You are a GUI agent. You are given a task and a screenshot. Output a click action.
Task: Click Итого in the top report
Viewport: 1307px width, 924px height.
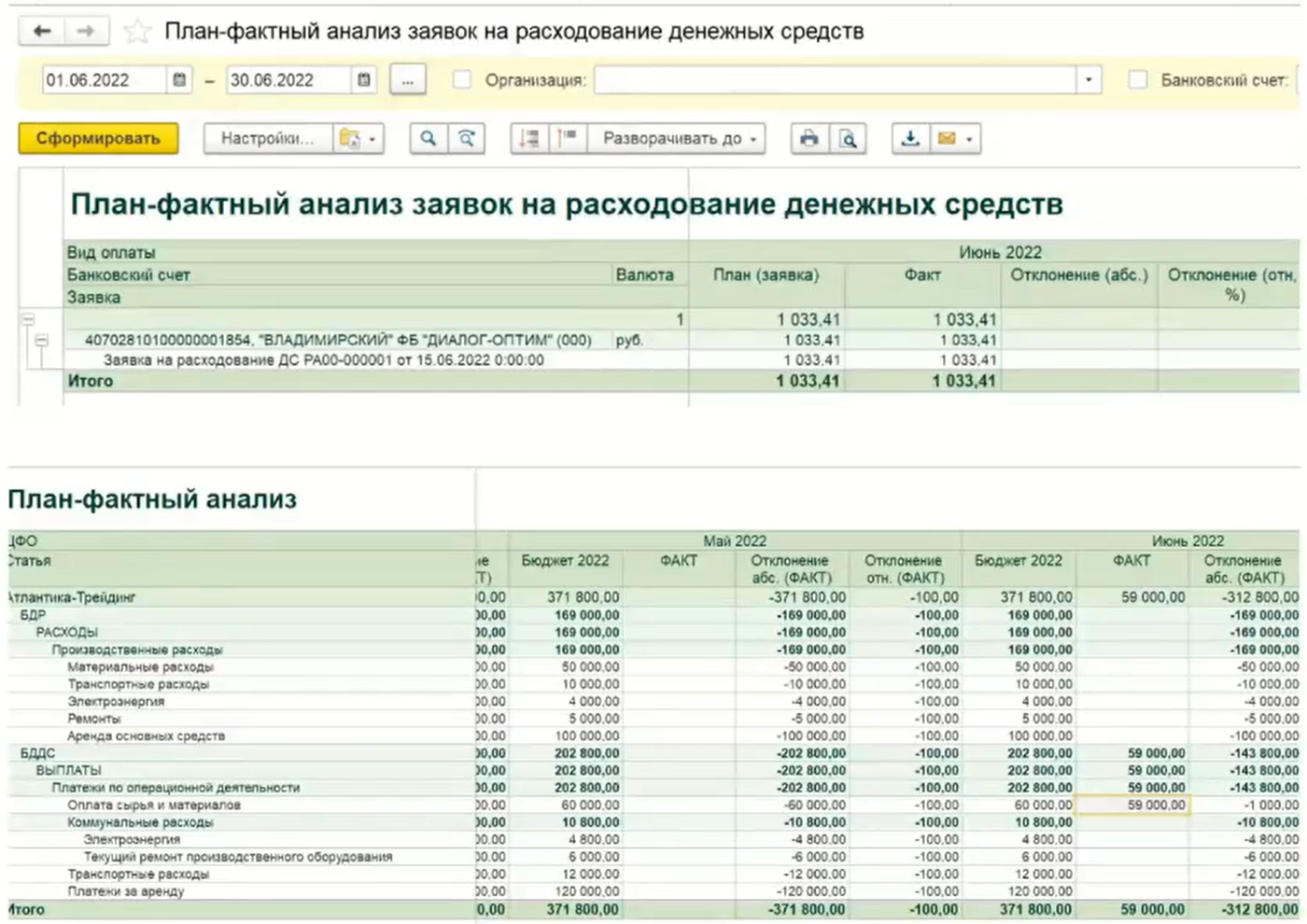(90, 381)
